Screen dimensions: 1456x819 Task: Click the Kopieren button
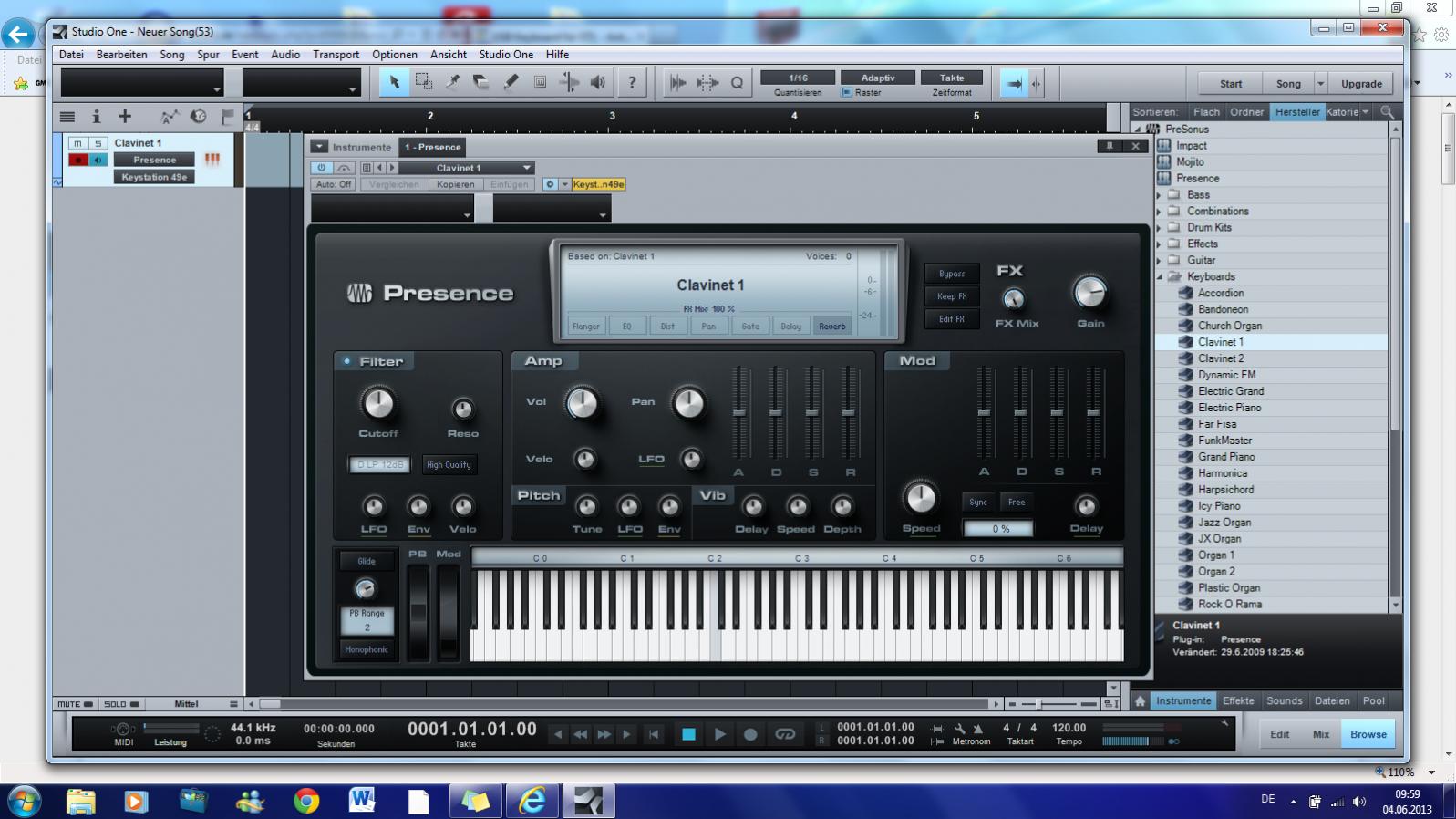[x=455, y=184]
